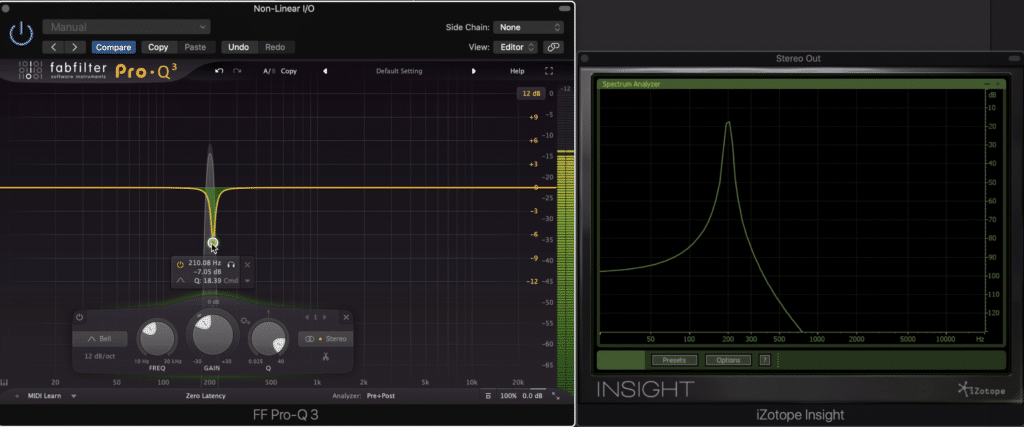
Task: Expand the tooltip dropdown arrow
Action: [x=247, y=281]
